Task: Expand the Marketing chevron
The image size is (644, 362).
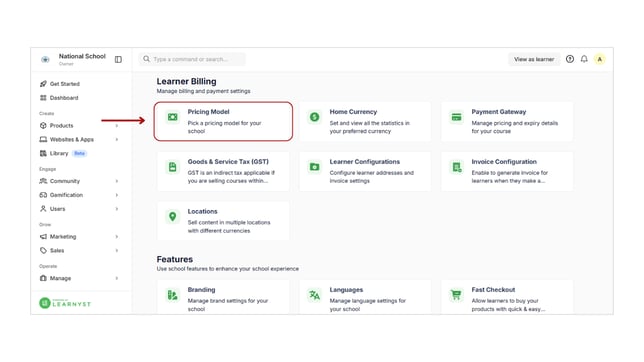Action: pos(117,236)
